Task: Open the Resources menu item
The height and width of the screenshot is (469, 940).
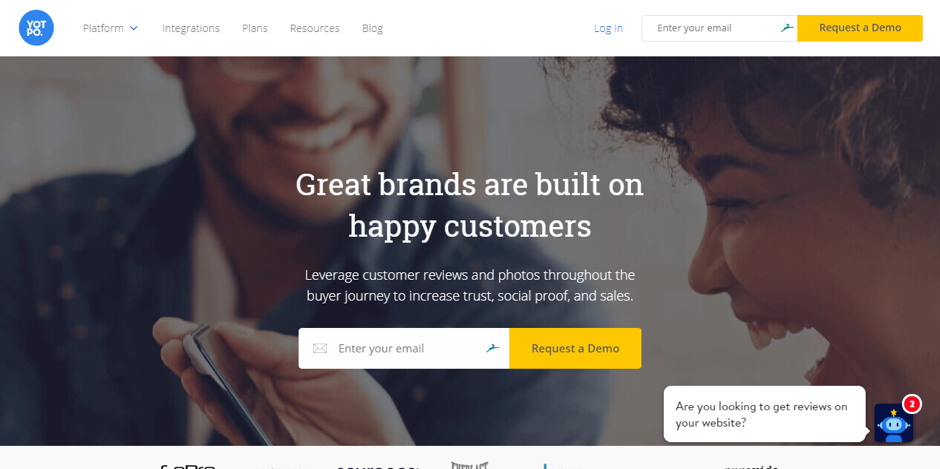Action: coord(315,28)
